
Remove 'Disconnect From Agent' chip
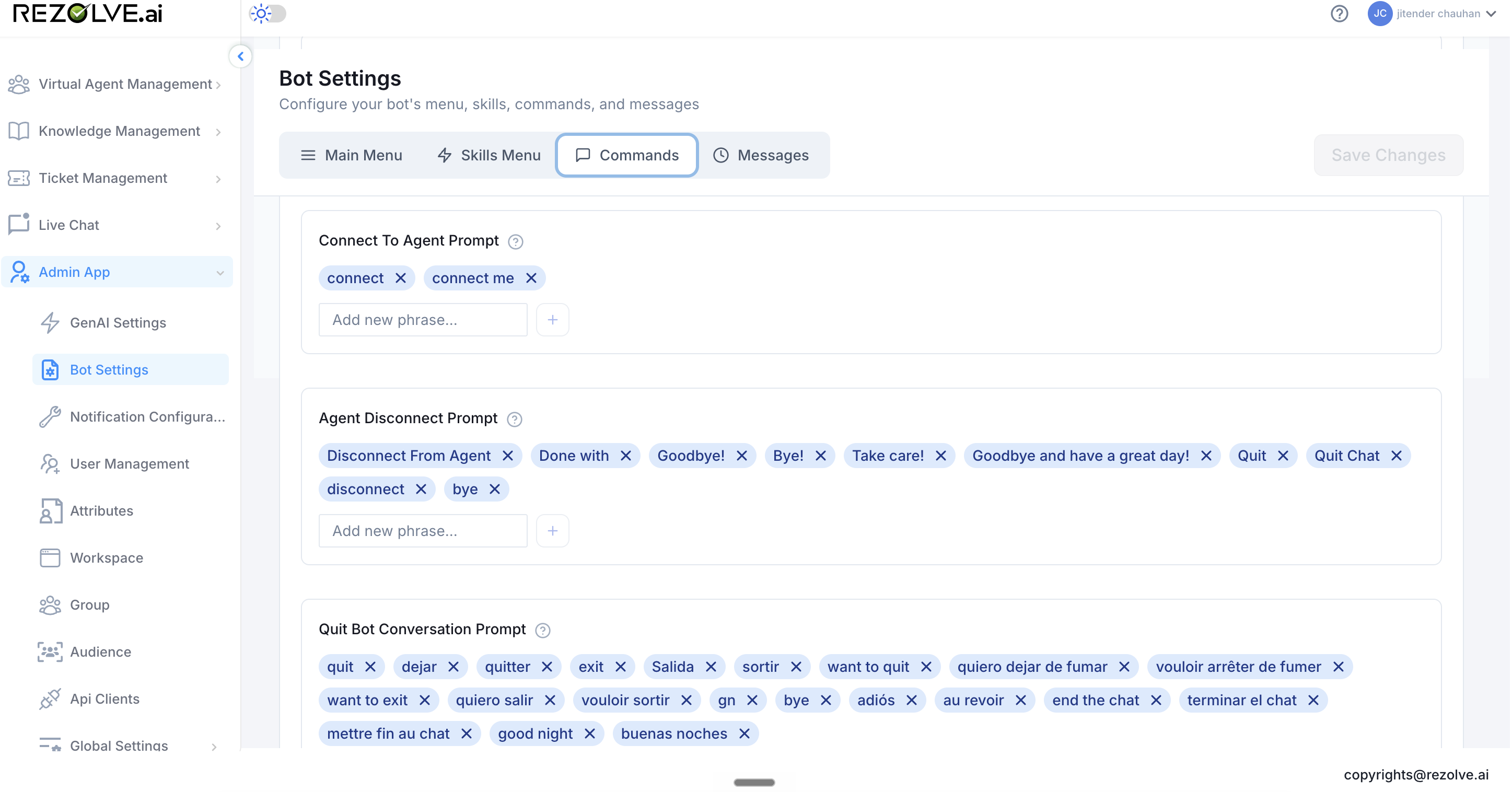pos(508,456)
